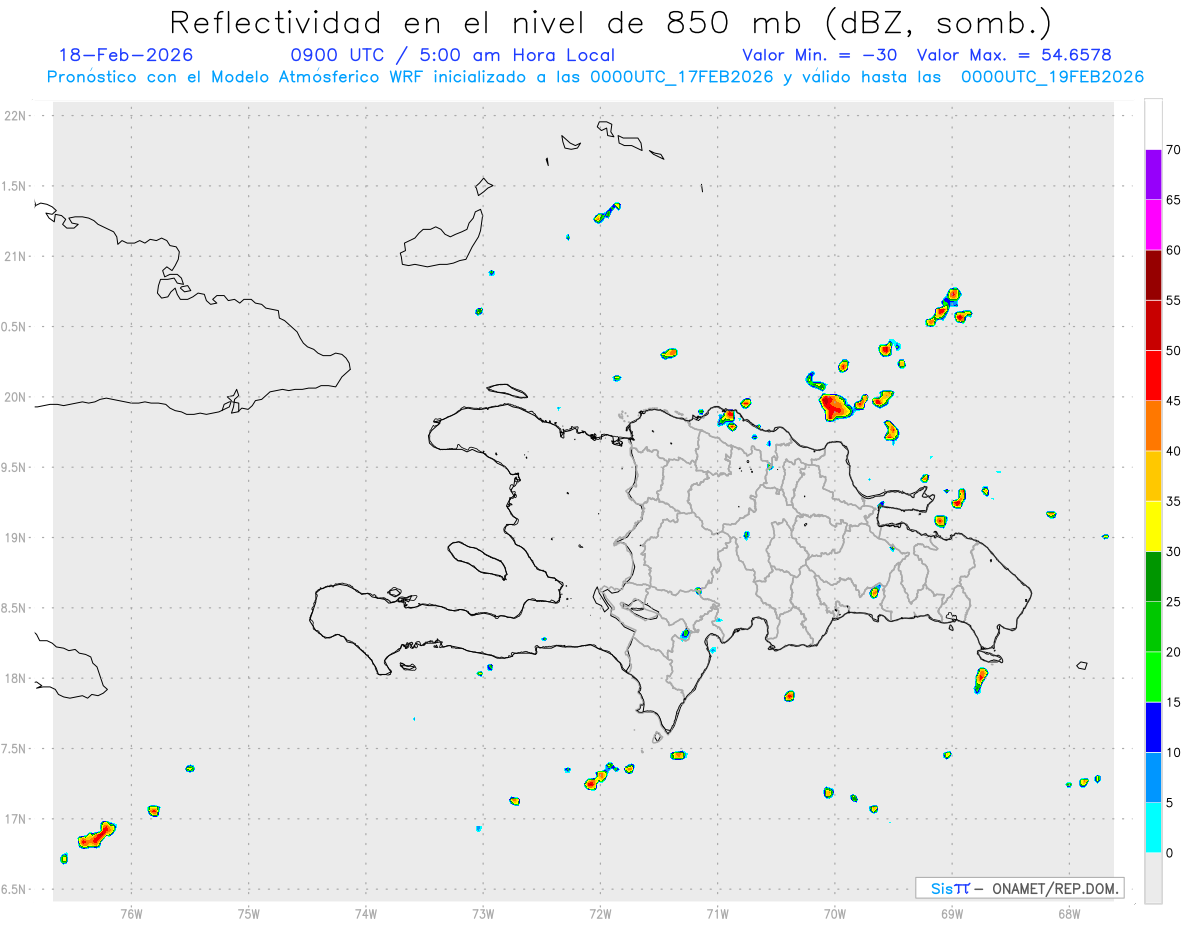Click the '18N' latitude axis label
Screen dimensions: 1200x927
click(17, 678)
